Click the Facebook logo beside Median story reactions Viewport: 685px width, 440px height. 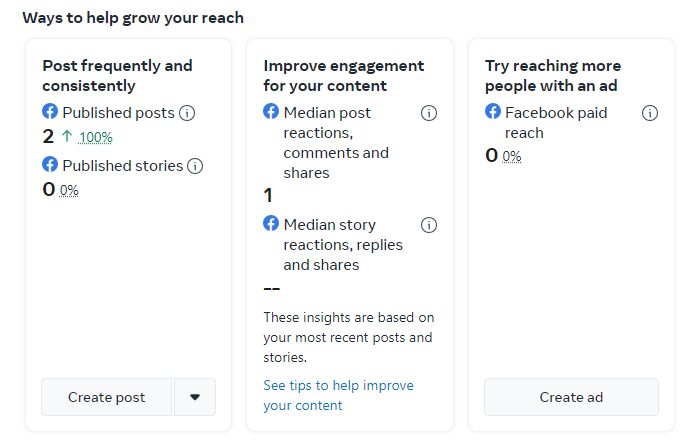click(271, 224)
